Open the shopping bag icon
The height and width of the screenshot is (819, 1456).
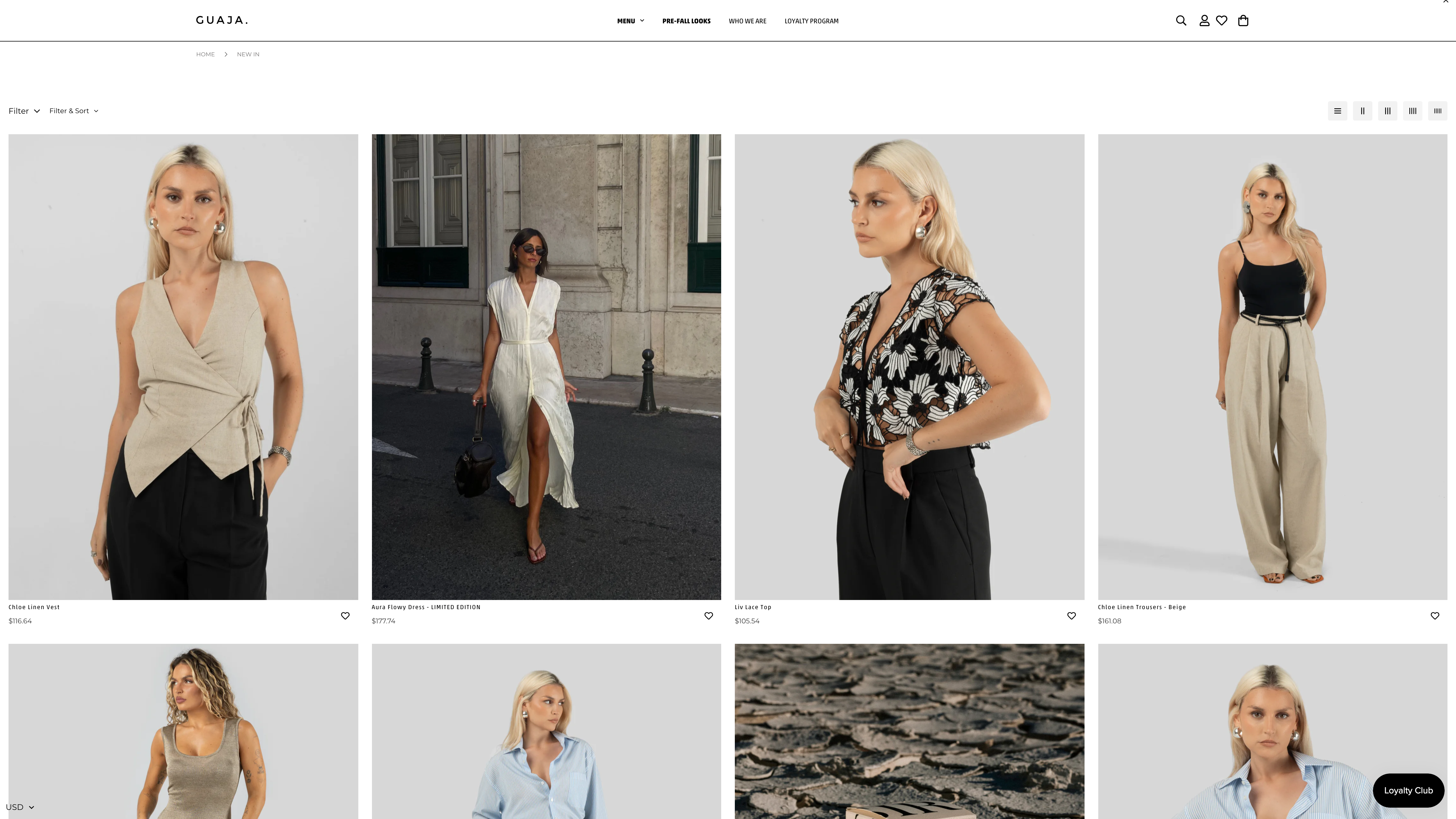click(x=1243, y=20)
